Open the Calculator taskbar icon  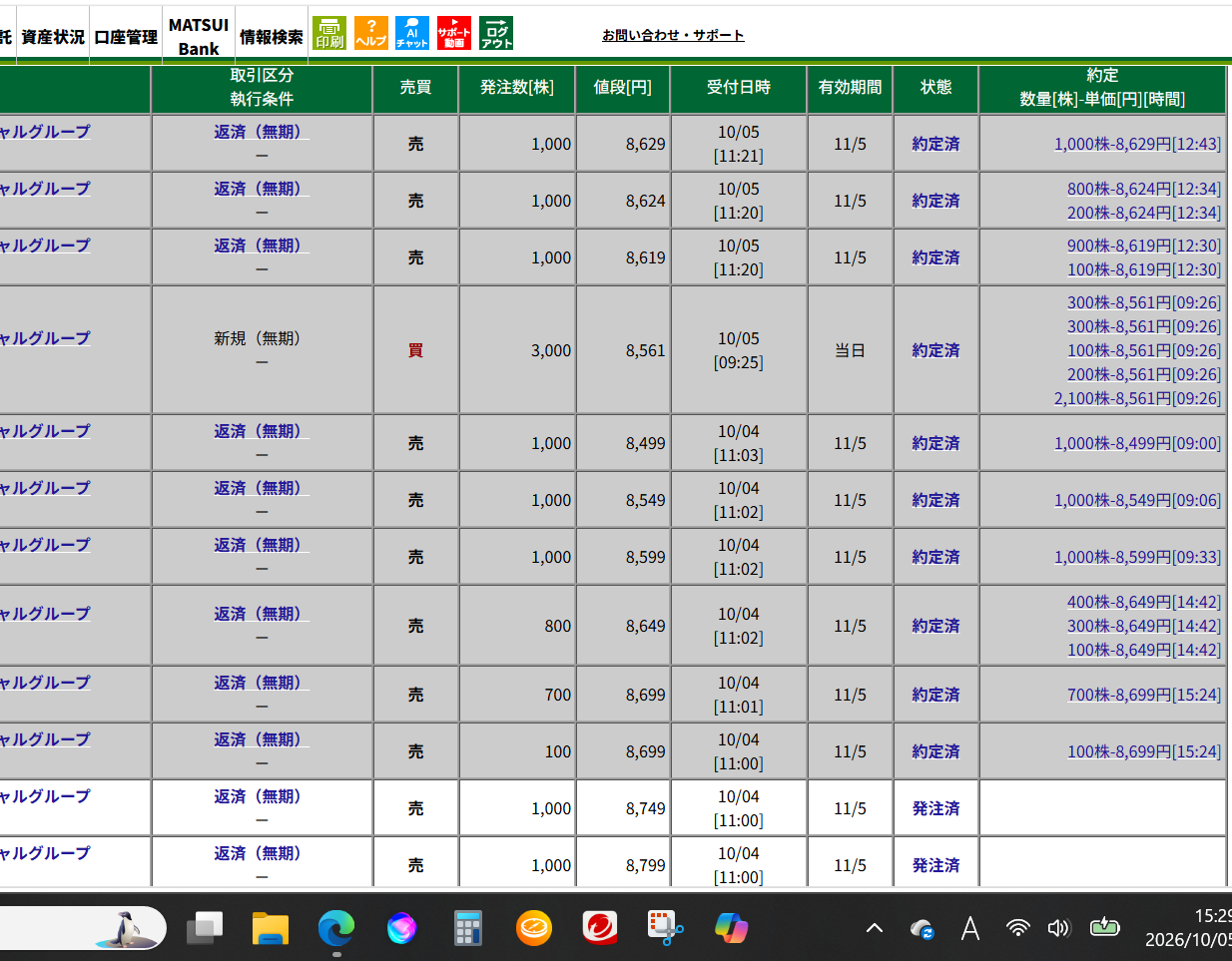468,928
